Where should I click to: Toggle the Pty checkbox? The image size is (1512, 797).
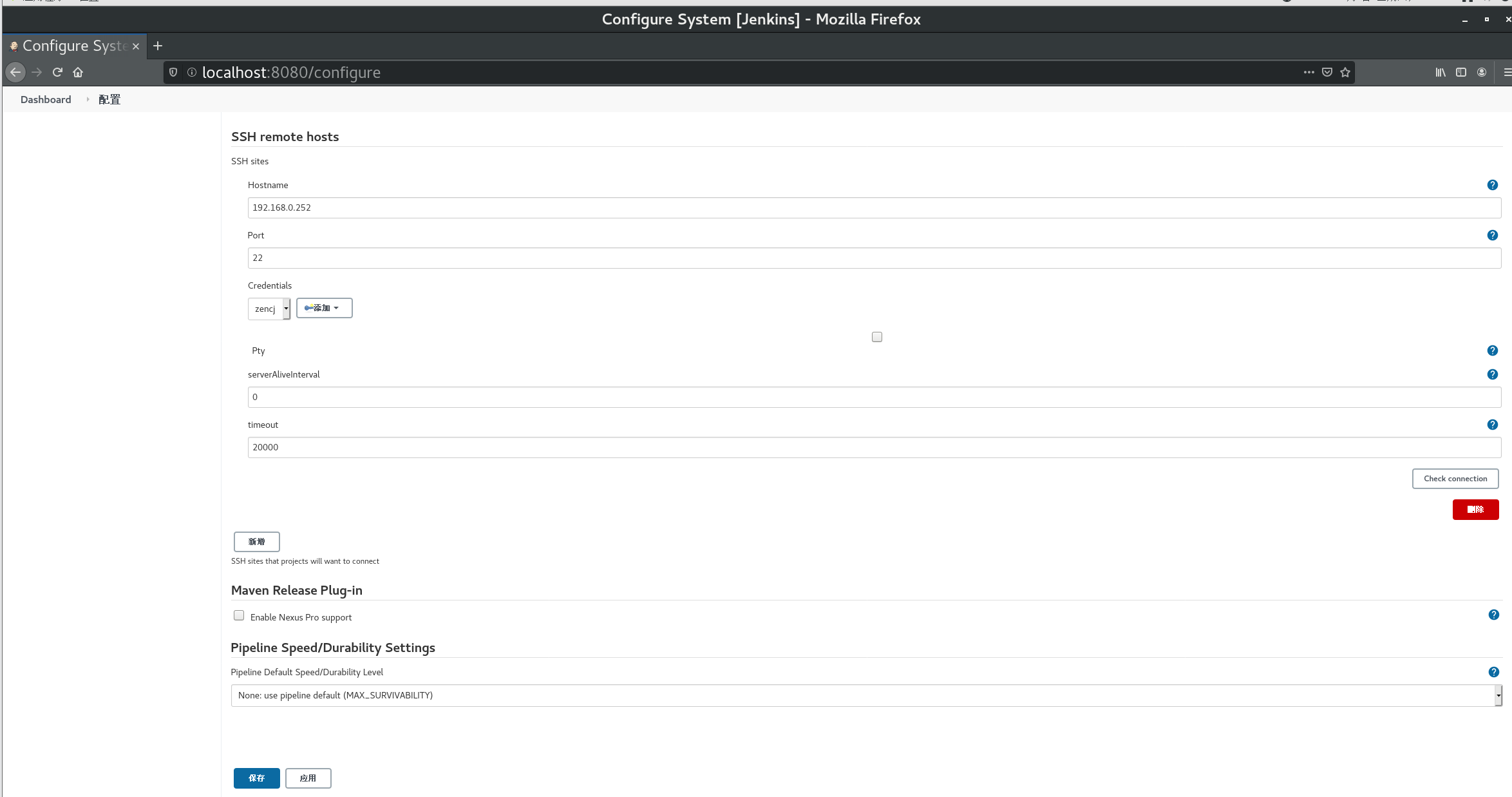click(x=876, y=337)
